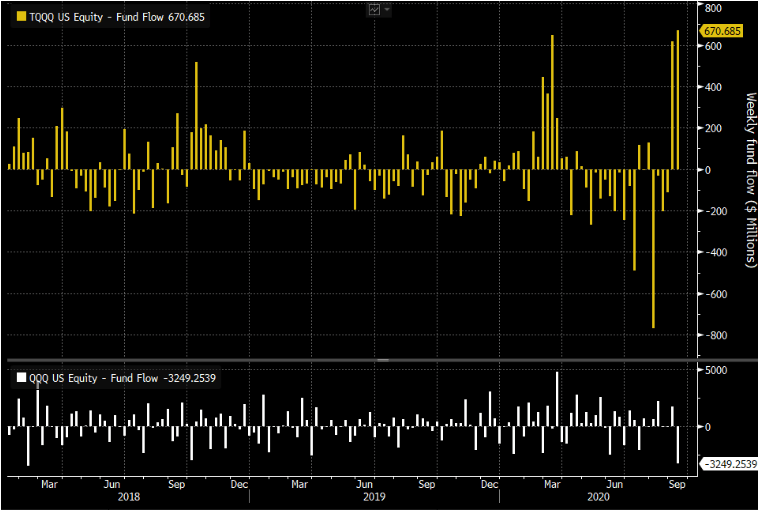Open the dropdown arrow beside the chart icon

(387, 10)
